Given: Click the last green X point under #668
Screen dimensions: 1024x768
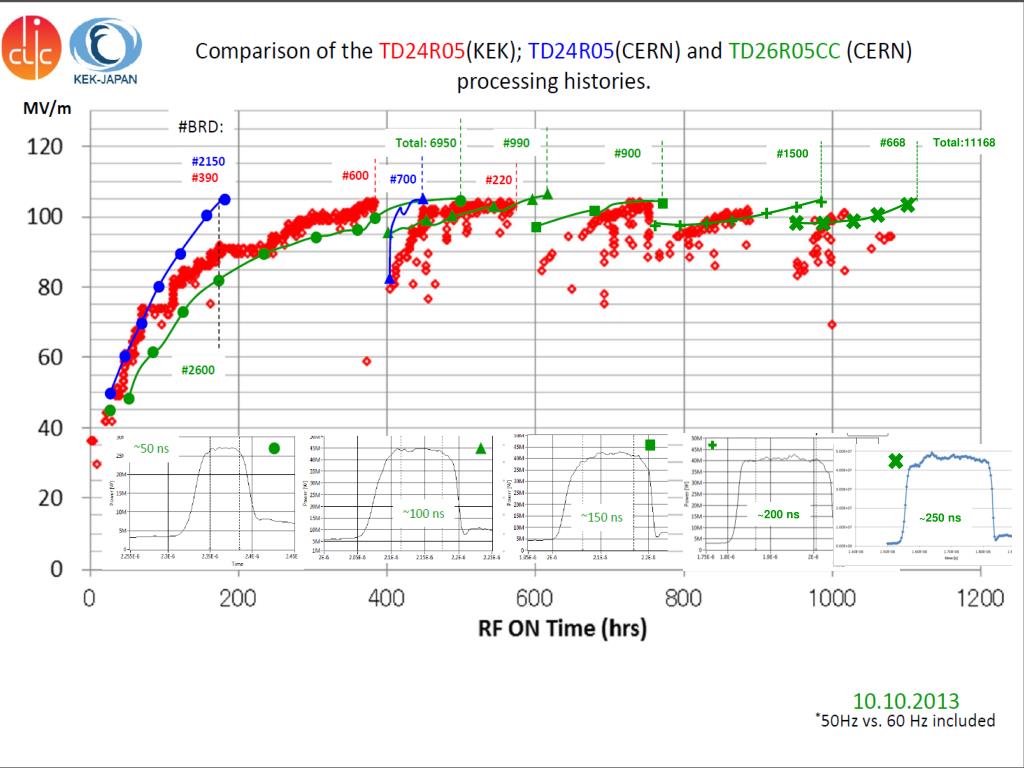Looking at the screenshot, I should [908, 205].
